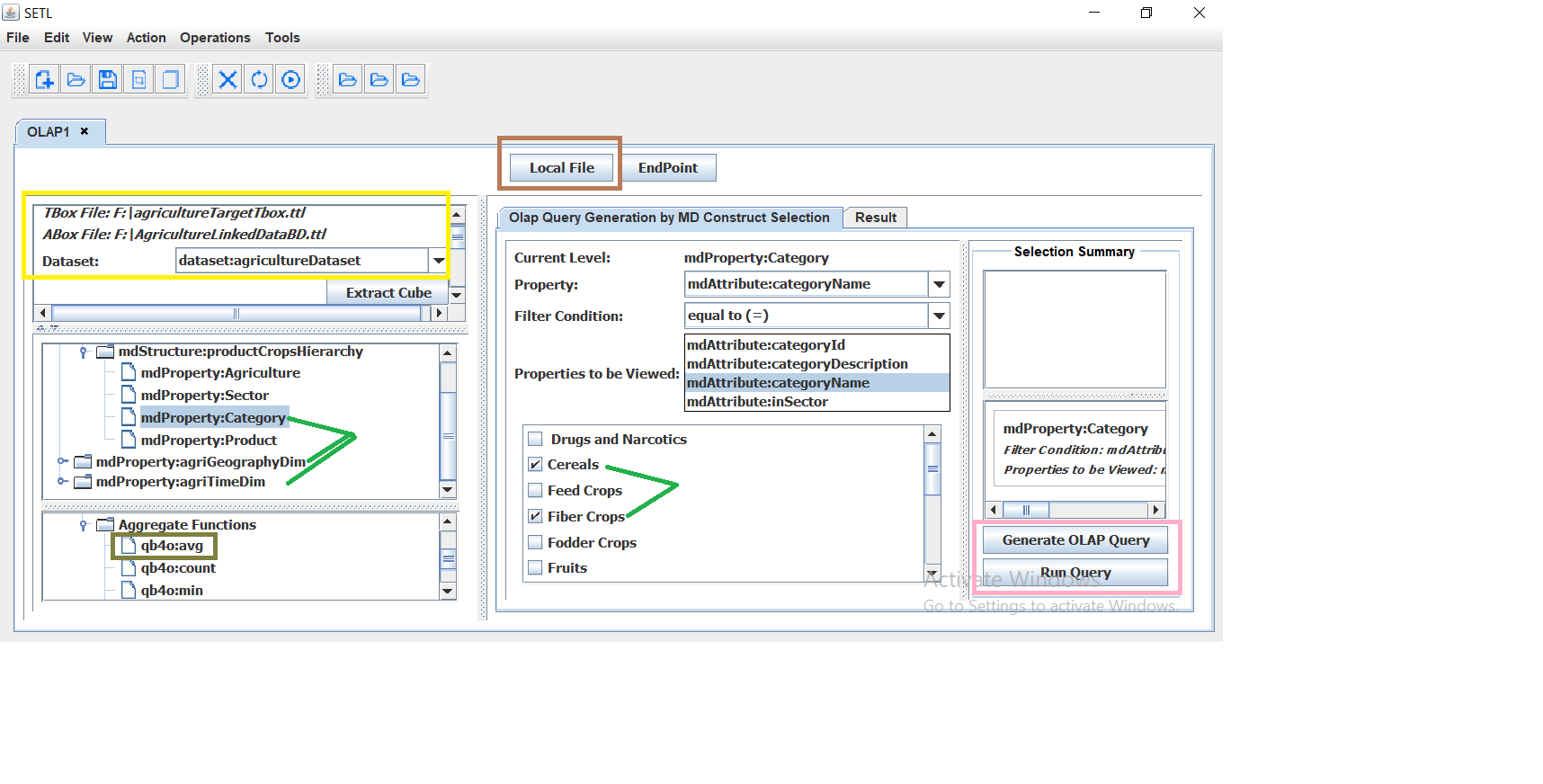Viewport: 1543px width, 784px height.
Task: Open the View menu
Action: coord(97,38)
